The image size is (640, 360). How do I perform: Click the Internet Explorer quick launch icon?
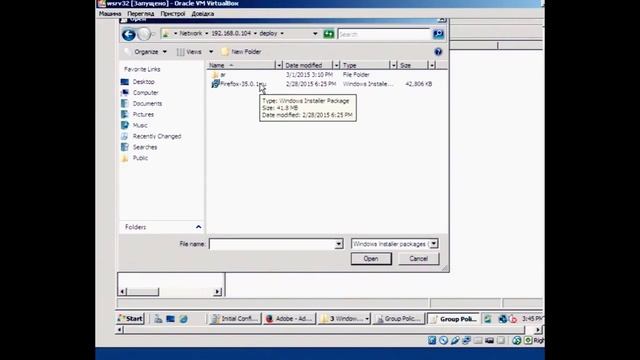[183, 319]
